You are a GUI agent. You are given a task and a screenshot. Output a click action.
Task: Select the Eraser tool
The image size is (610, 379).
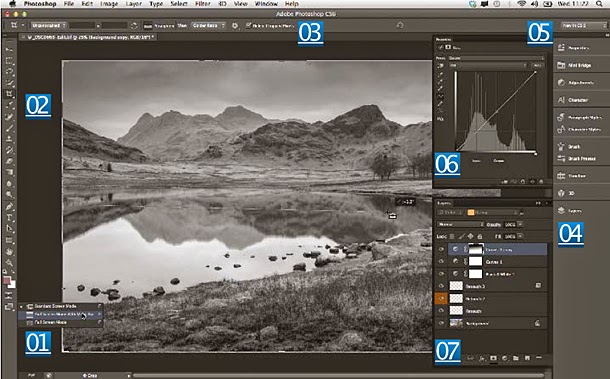[x=9, y=161]
